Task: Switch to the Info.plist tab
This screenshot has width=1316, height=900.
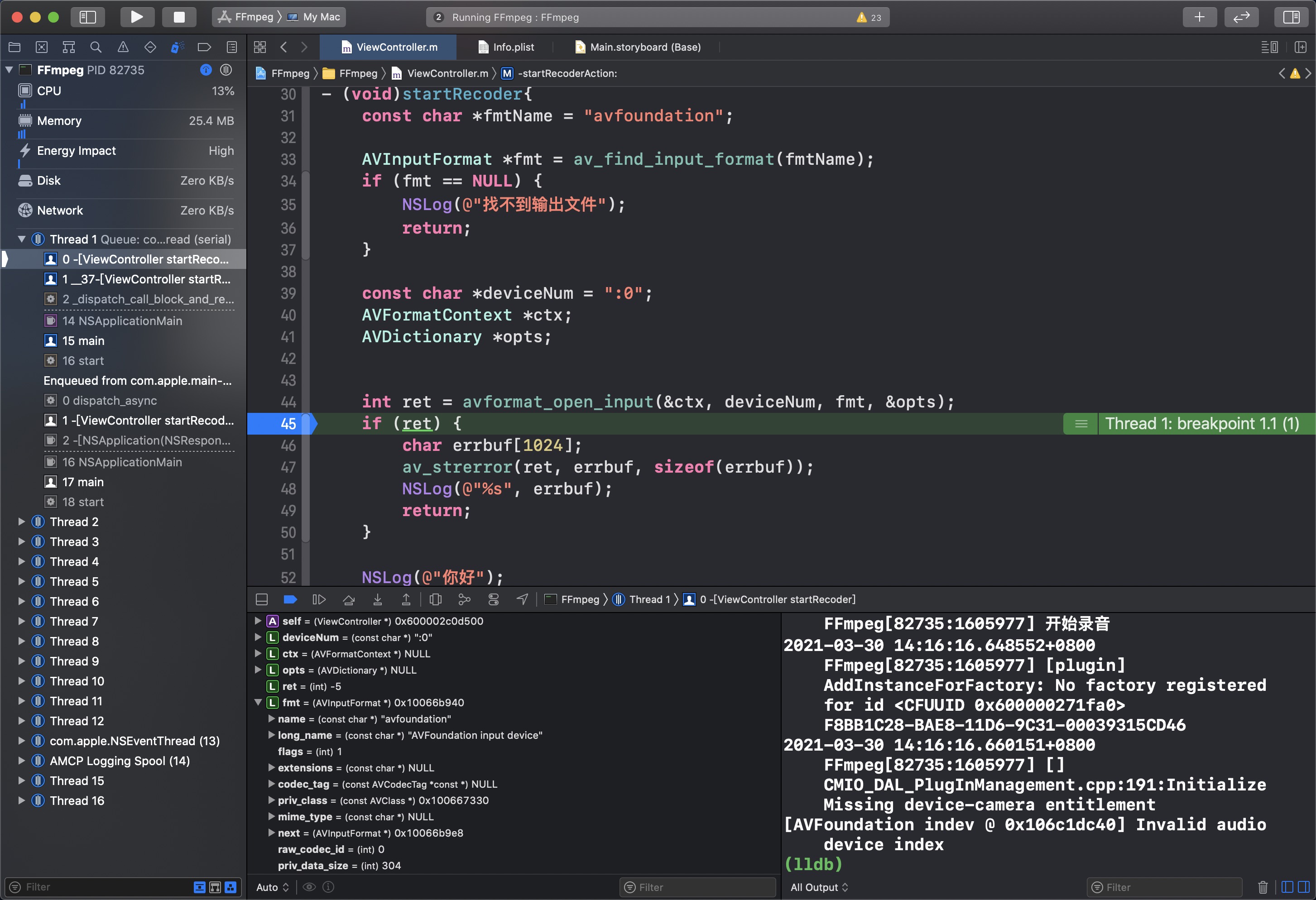Action: point(506,47)
